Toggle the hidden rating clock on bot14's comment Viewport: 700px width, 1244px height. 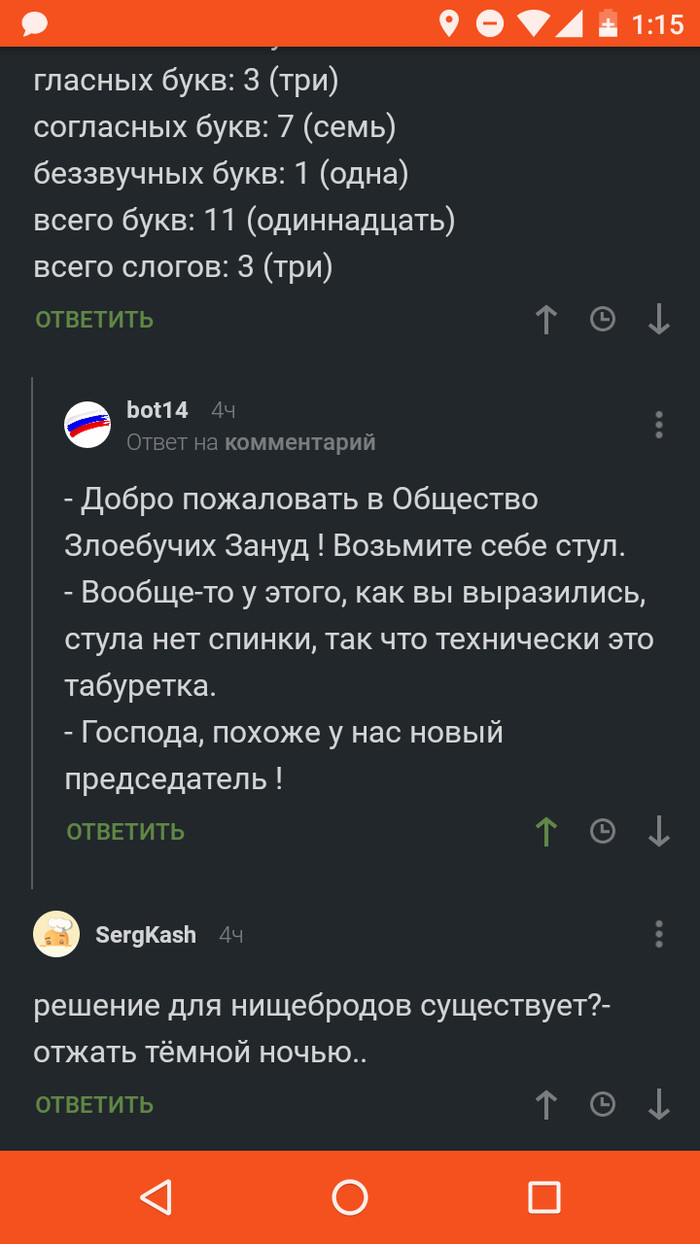(602, 831)
